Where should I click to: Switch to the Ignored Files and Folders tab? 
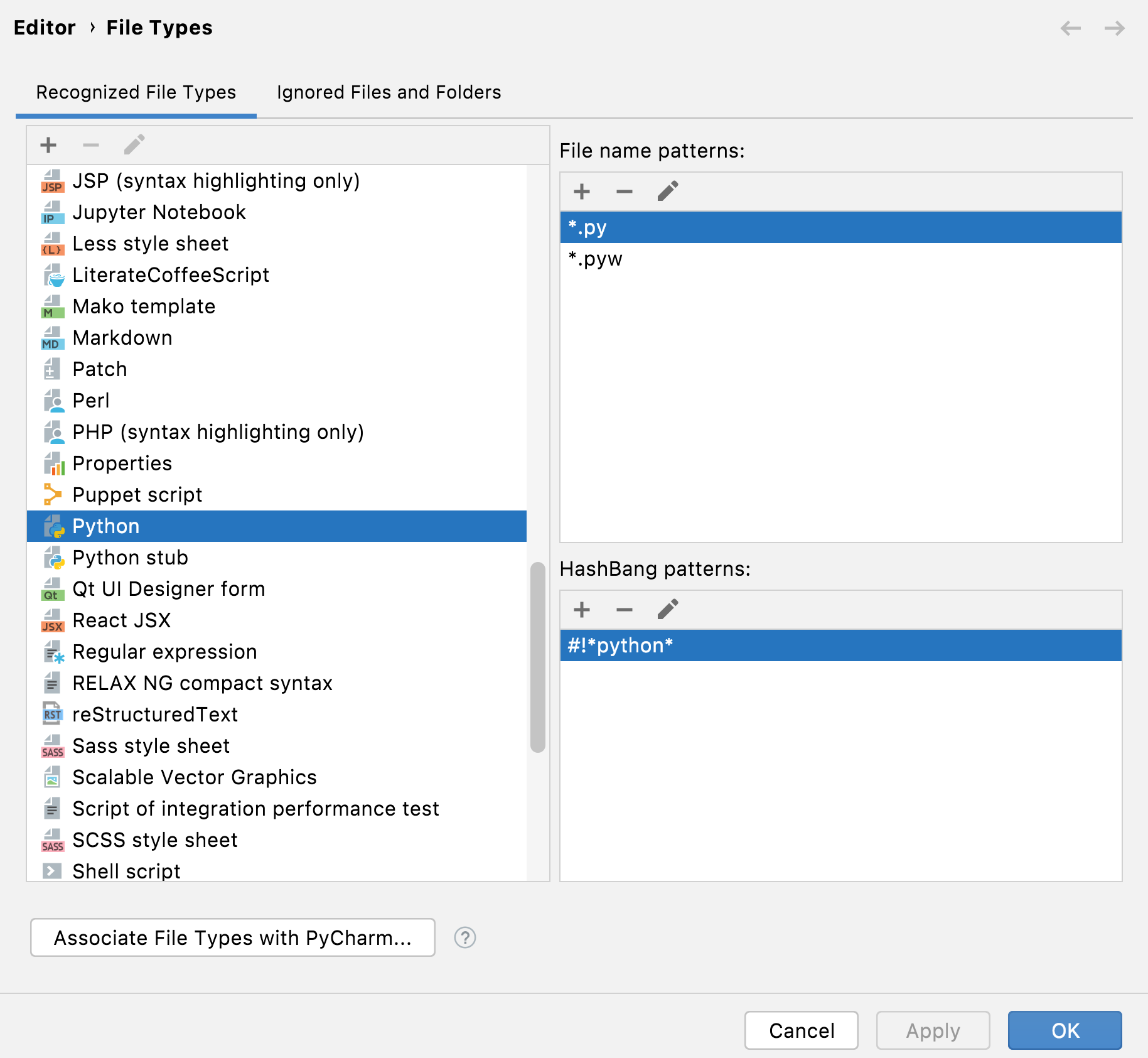click(x=388, y=92)
